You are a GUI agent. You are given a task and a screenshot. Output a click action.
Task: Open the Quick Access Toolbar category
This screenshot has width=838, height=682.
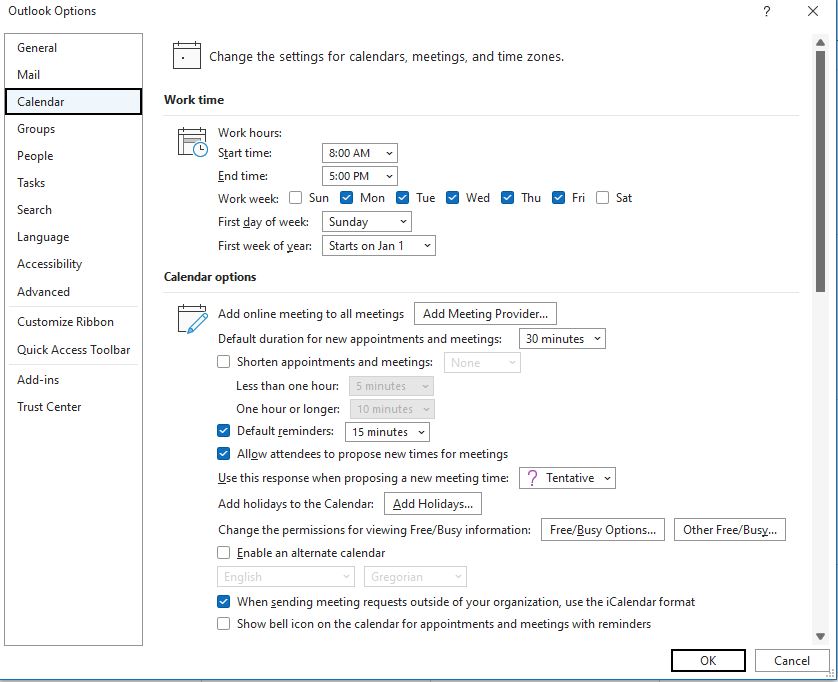73,350
